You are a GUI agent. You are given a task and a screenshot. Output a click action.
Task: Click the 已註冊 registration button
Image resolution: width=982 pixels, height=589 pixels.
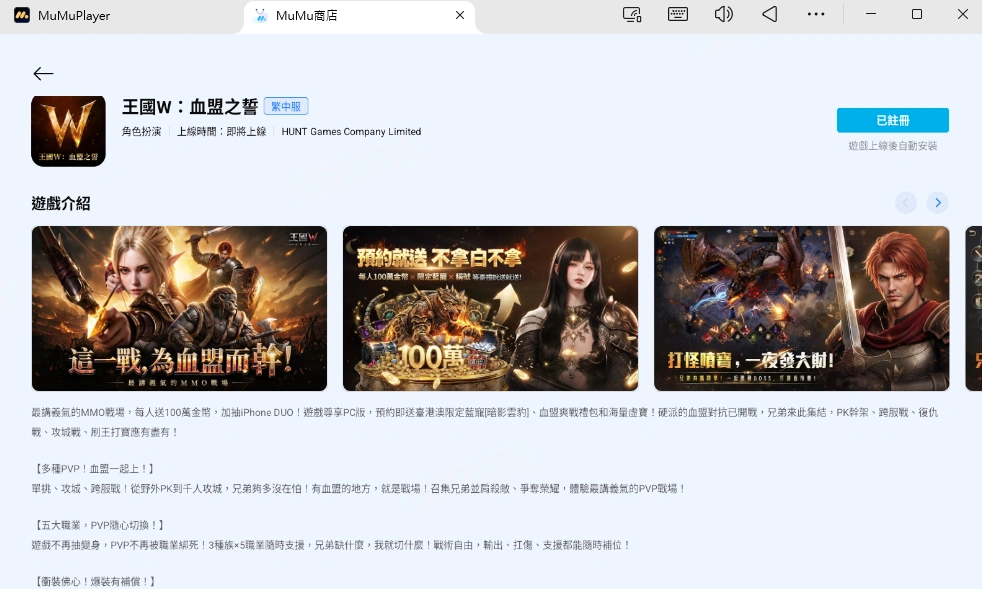coord(892,120)
